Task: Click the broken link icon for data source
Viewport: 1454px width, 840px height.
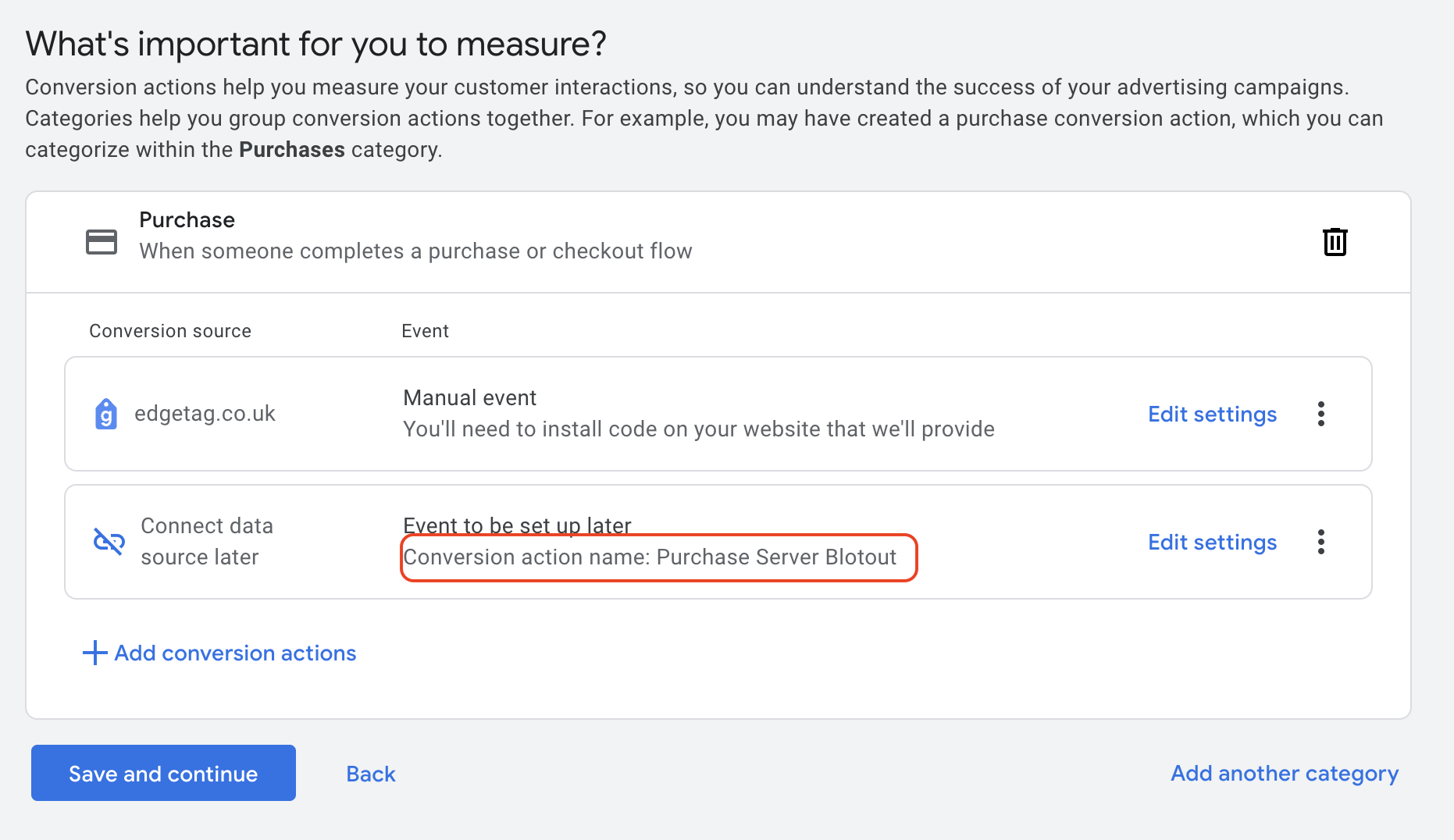Action: click(109, 541)
